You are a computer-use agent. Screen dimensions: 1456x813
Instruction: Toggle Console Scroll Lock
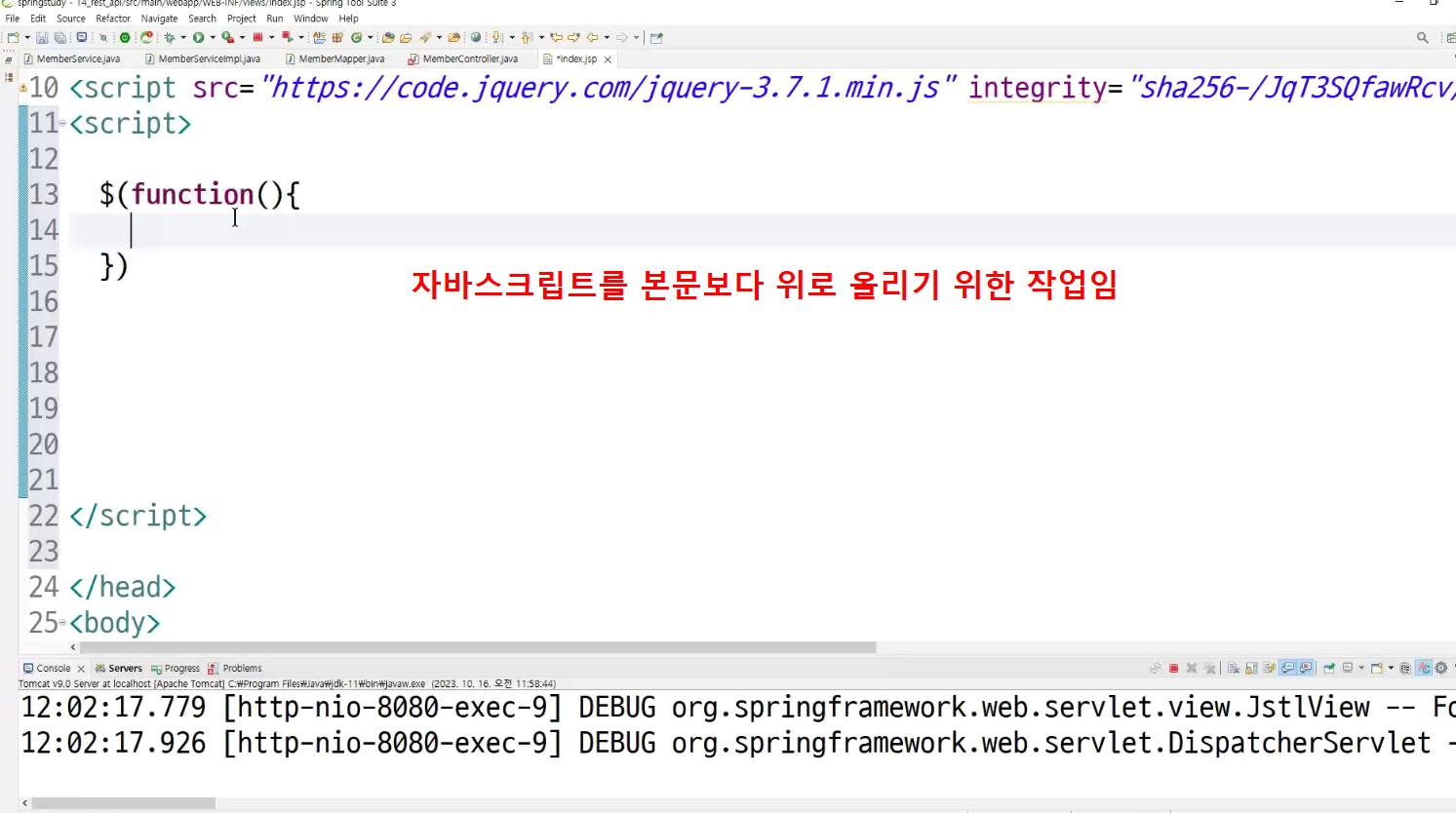[x=1251, y=668]
